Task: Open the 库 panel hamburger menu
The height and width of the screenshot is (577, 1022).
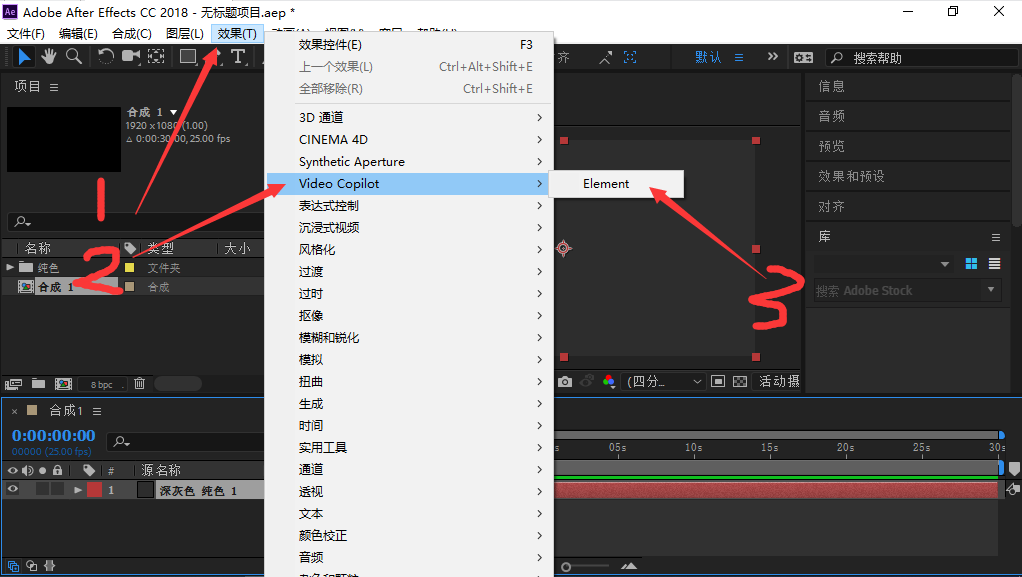Action: [x=996, y=237]
